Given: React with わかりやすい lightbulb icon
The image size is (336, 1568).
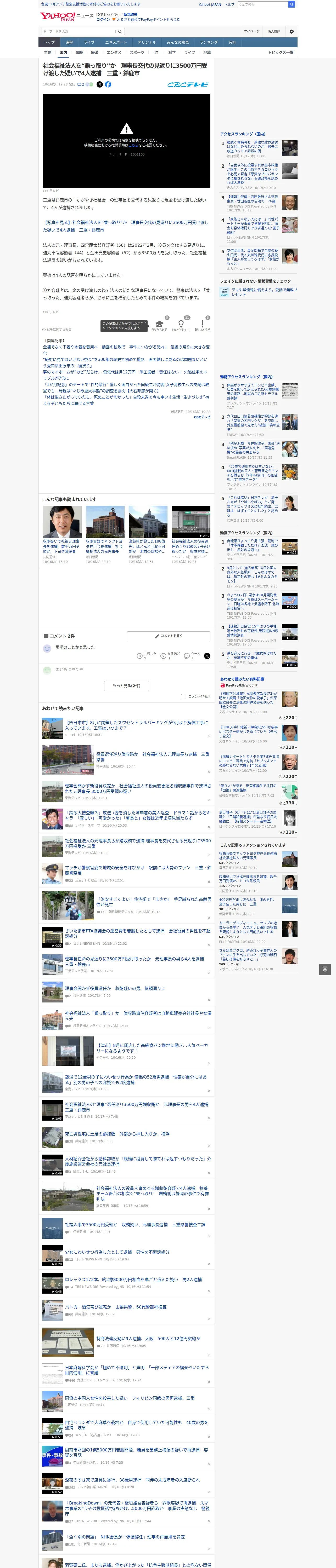Looking at the screenshot, I should (x=181, y=324).
